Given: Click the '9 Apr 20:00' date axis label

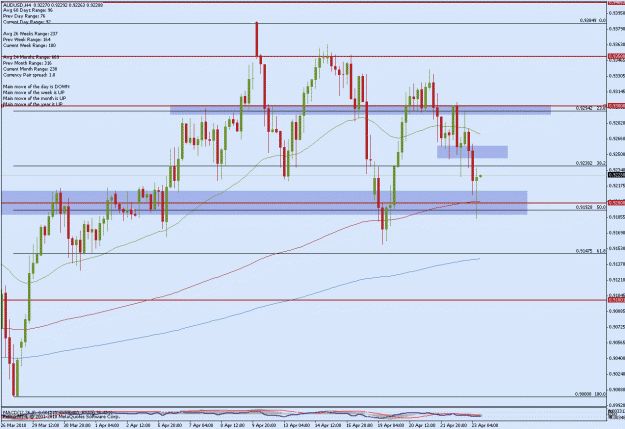Looking at the screenshot, I should (x=263, y=425).
